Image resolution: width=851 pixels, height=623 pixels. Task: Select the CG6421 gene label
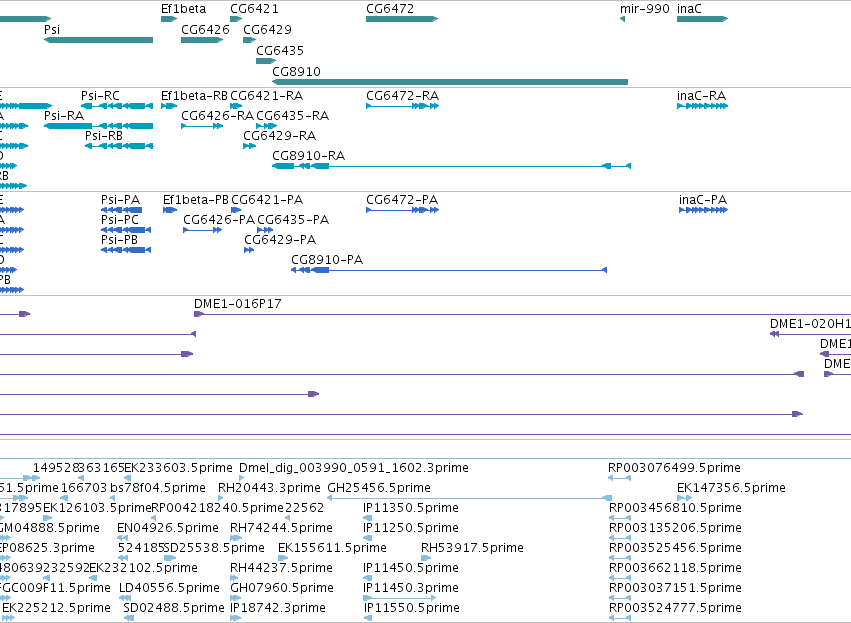pyautogui.click(x=254, y=9)
